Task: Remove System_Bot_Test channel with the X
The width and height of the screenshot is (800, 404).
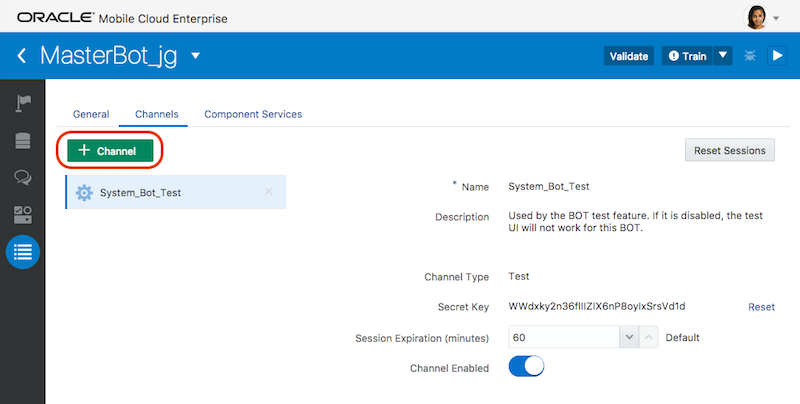Action: click(x=268, y=191)
